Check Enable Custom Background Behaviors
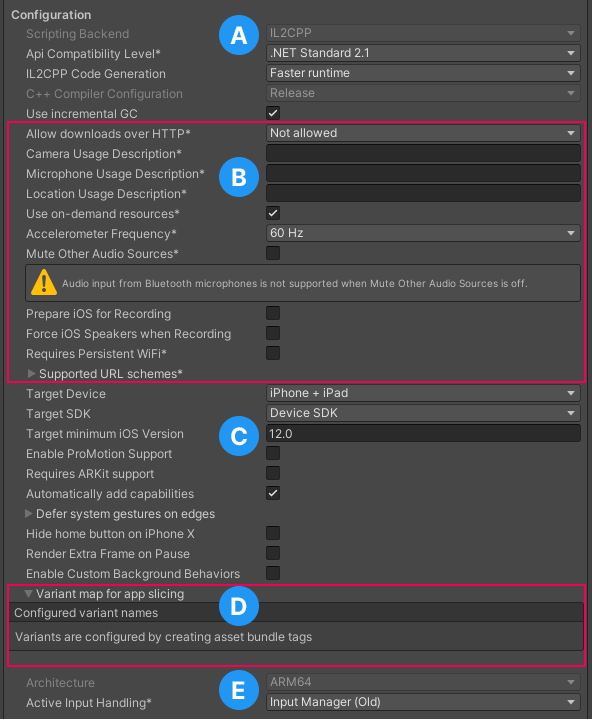The image size is (592, 719). pyautogui.click(x=273, y=573)
